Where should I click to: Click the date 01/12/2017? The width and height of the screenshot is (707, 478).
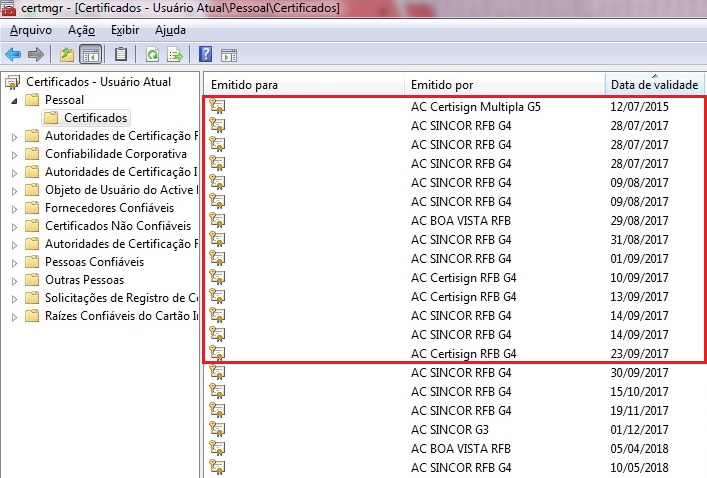(639, 429)
